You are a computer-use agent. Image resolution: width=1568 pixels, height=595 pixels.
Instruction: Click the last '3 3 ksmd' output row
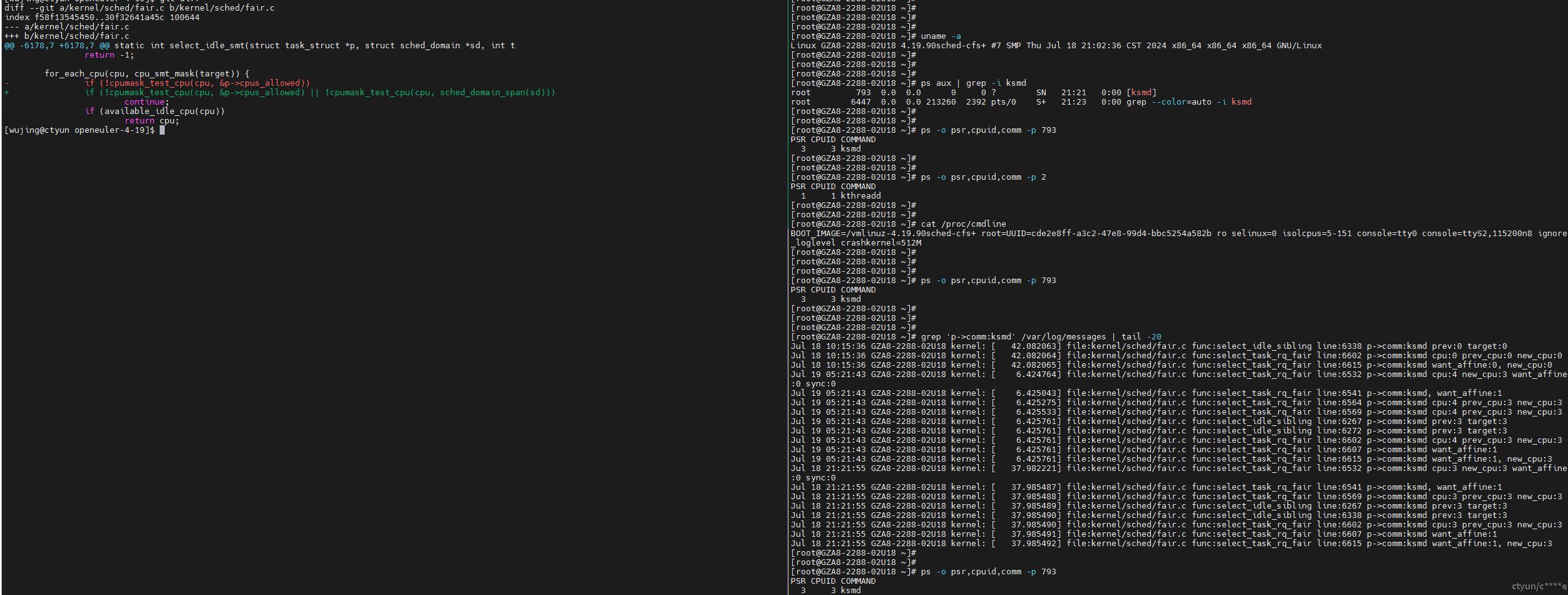pos(831,591)
